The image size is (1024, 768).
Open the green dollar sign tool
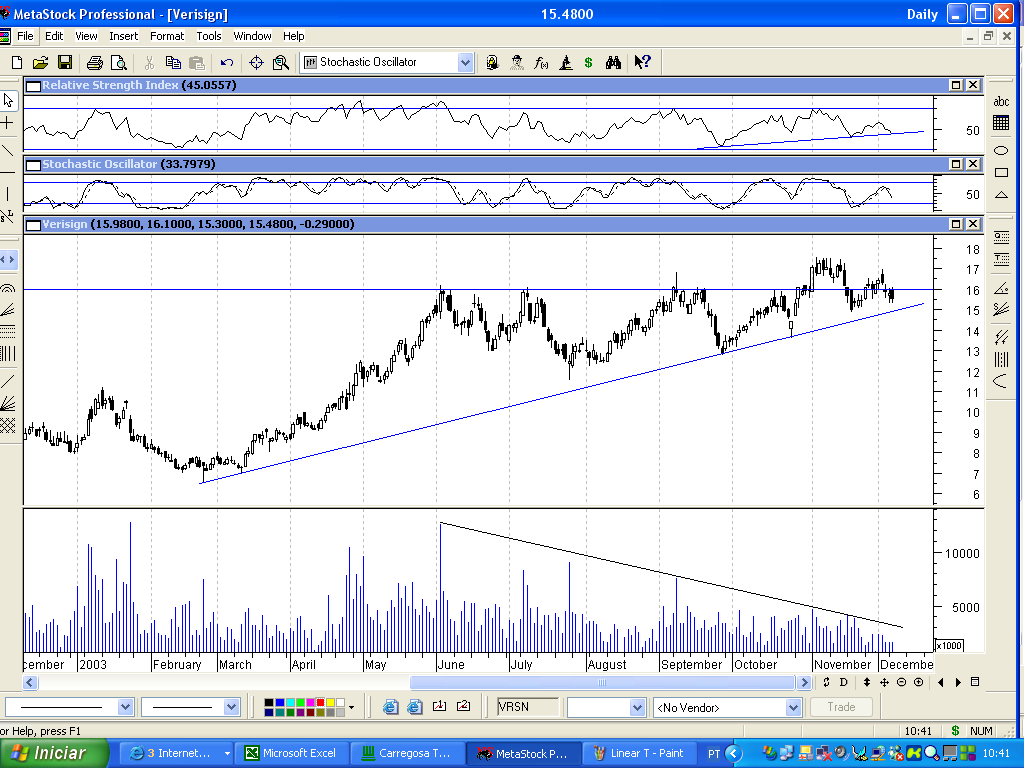588,63
